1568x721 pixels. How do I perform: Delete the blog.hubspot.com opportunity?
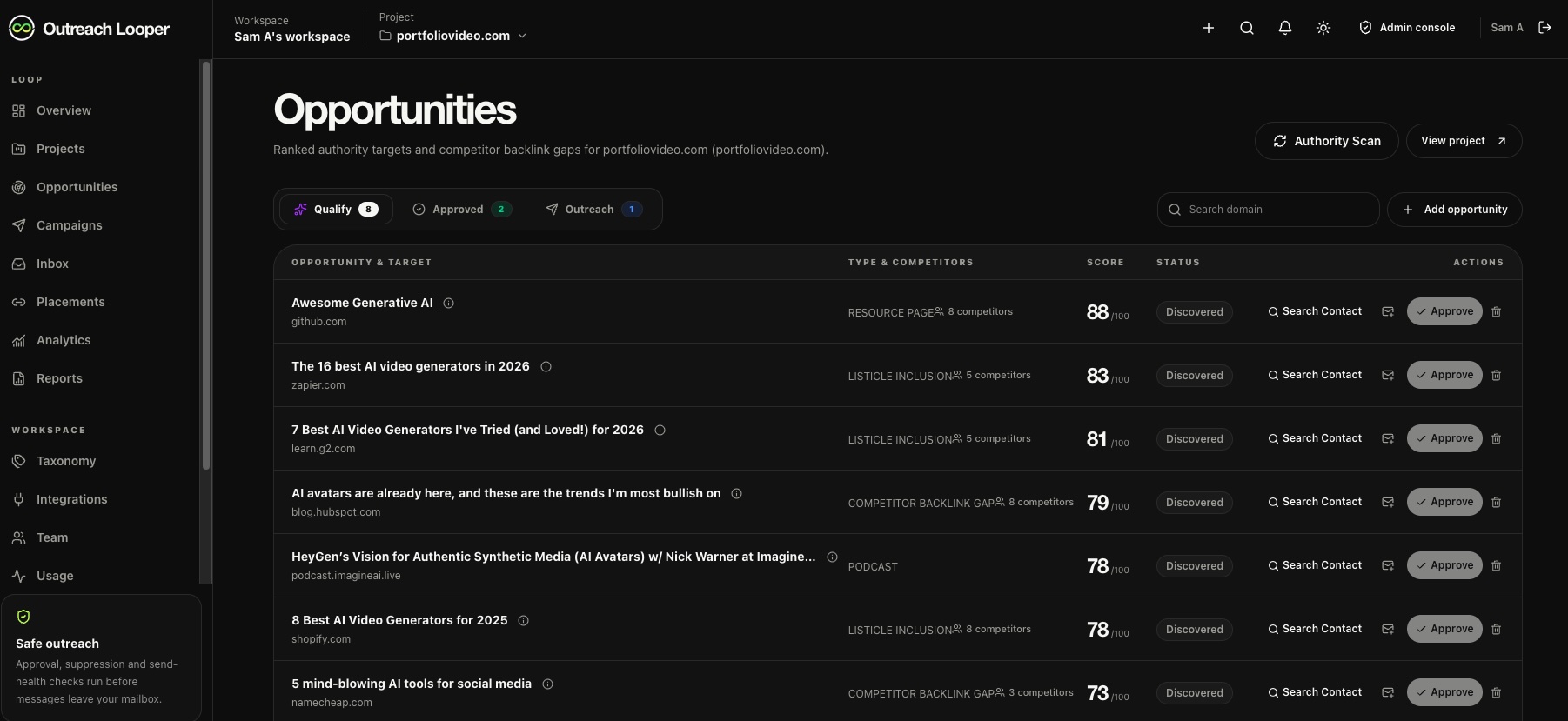(1497, 502)
